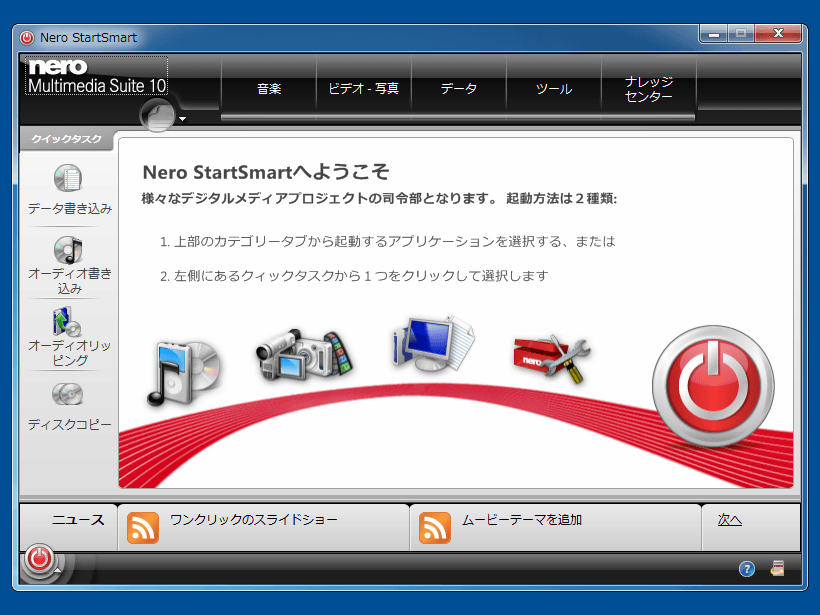Viewport: 820px width, 615px height.
Task: Click the camcorder and camera image
Action: (x=304, y=355)
